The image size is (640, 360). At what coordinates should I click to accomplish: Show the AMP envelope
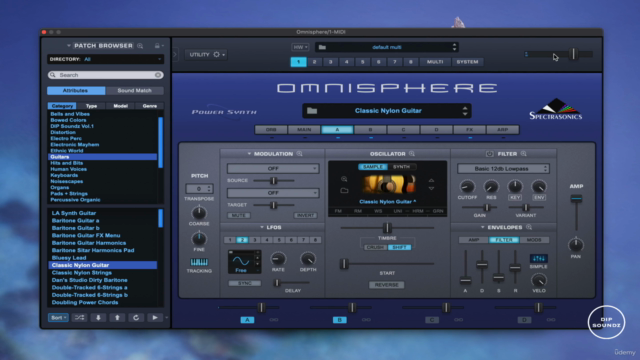pyautogui.click(x=473, y=240)
